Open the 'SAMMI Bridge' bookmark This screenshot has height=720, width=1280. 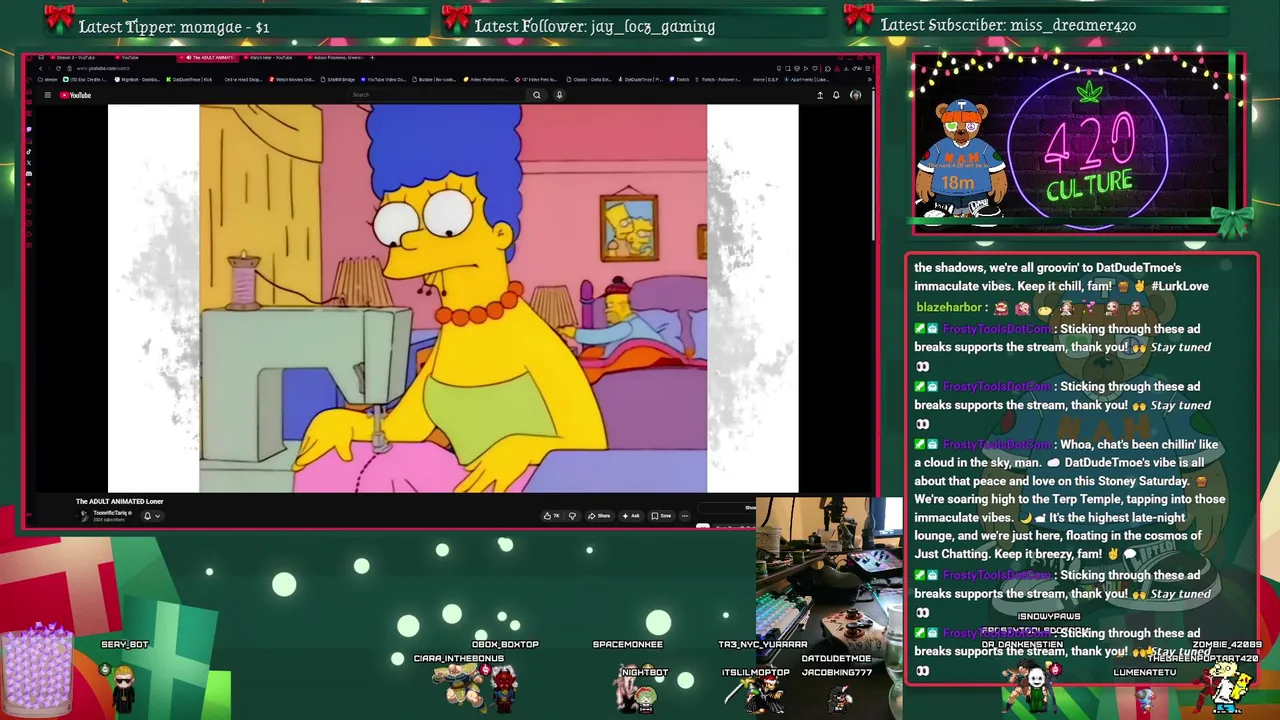click(x=337, y=80)
